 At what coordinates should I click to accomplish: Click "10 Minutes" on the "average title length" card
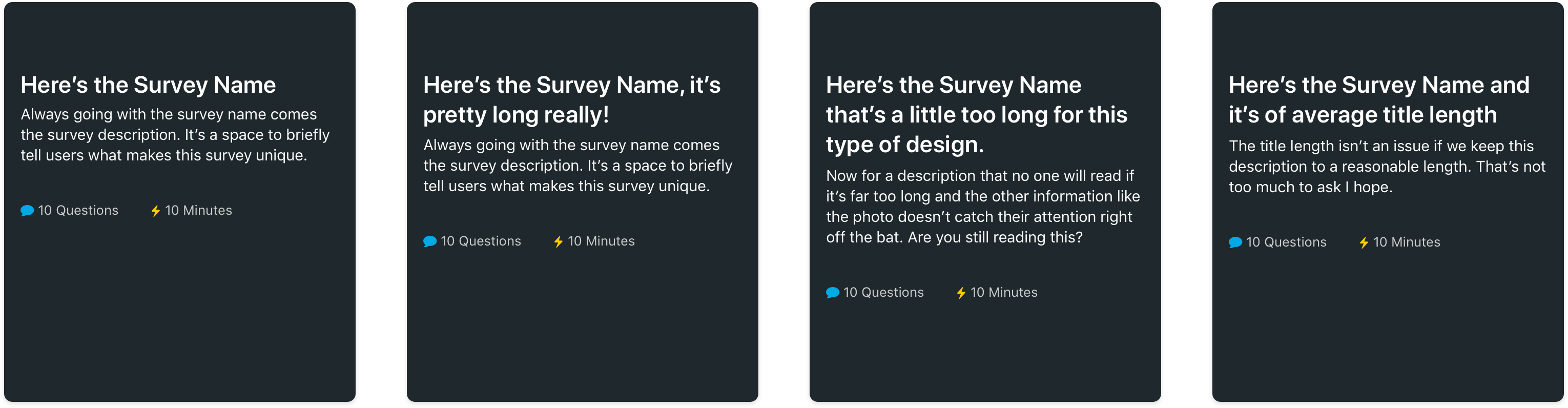(x=1407, y=242)
